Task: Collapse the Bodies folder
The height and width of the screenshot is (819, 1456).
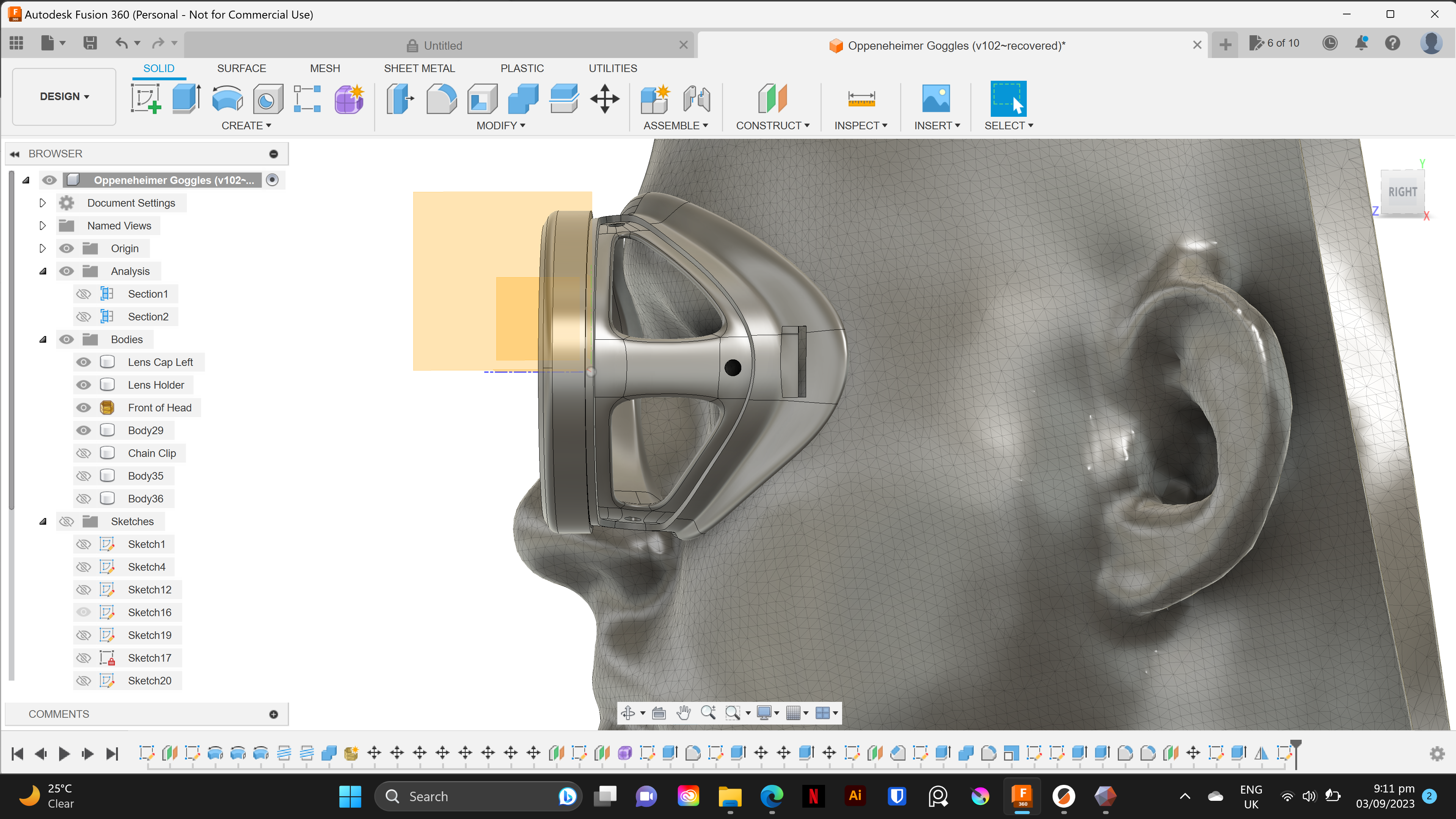Action: (x=44, y=339)
